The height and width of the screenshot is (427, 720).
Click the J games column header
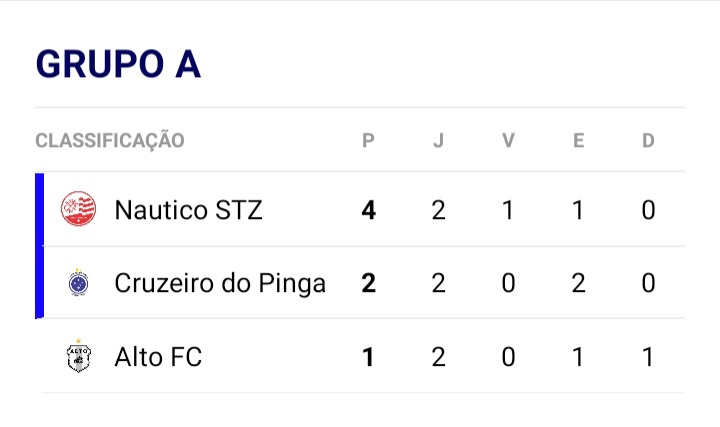click(438, 140)
